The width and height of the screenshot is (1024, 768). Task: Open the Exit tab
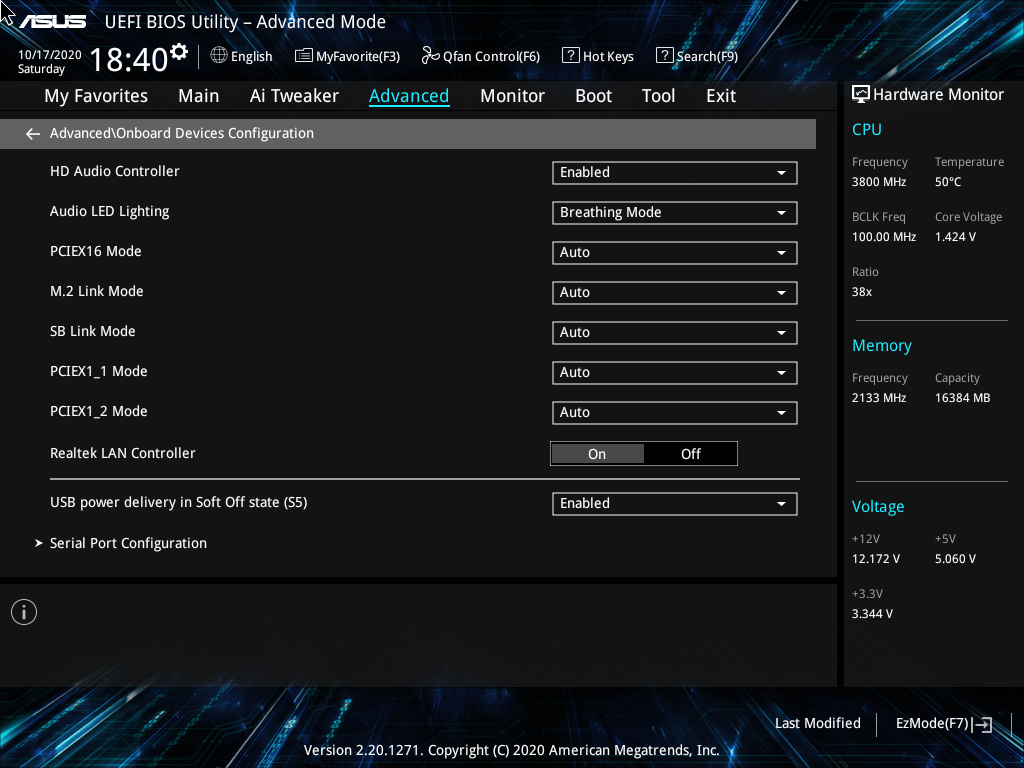pyautogui.click(x=721, y=96)
